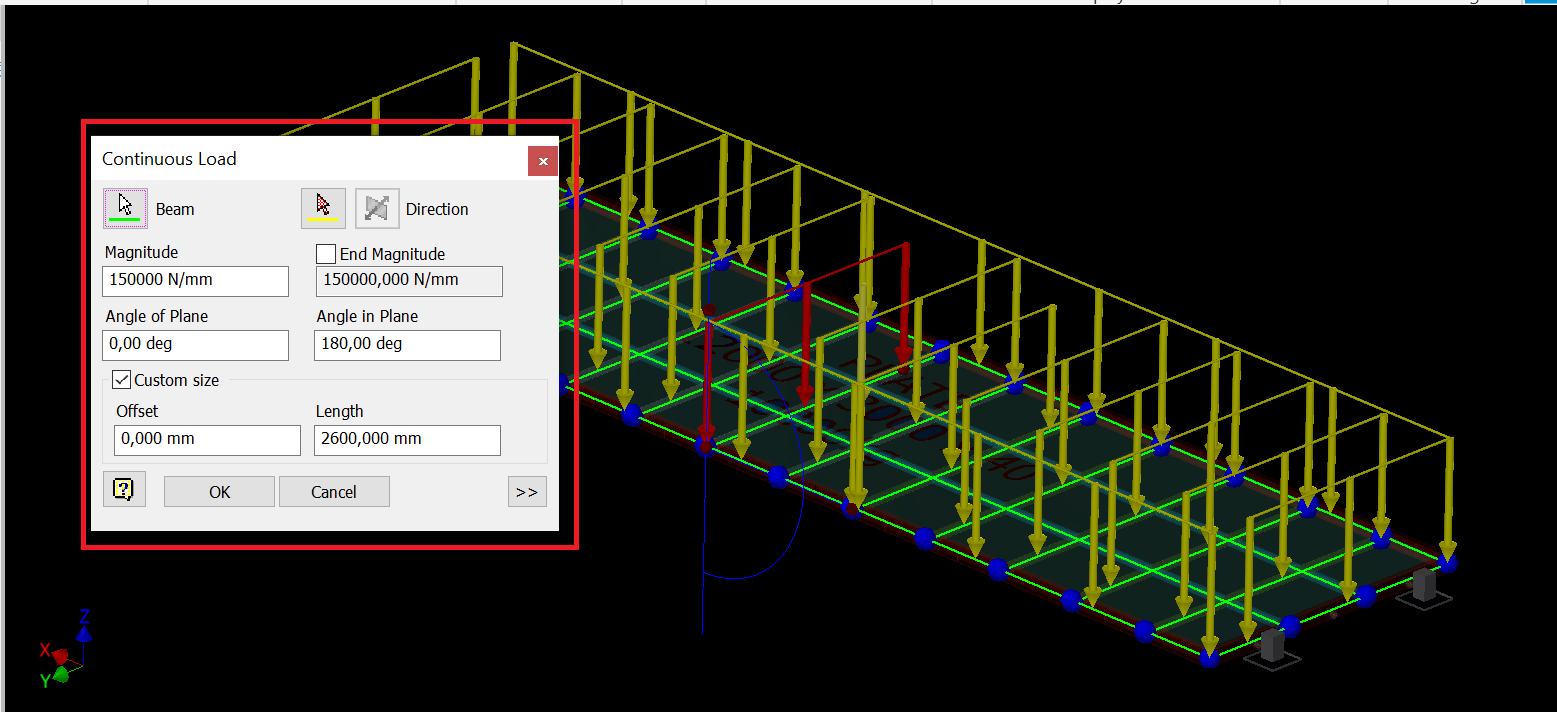Uncheck the Custom size checkbox
This screenshot has height=712, width=1557.
coord(122,380)
